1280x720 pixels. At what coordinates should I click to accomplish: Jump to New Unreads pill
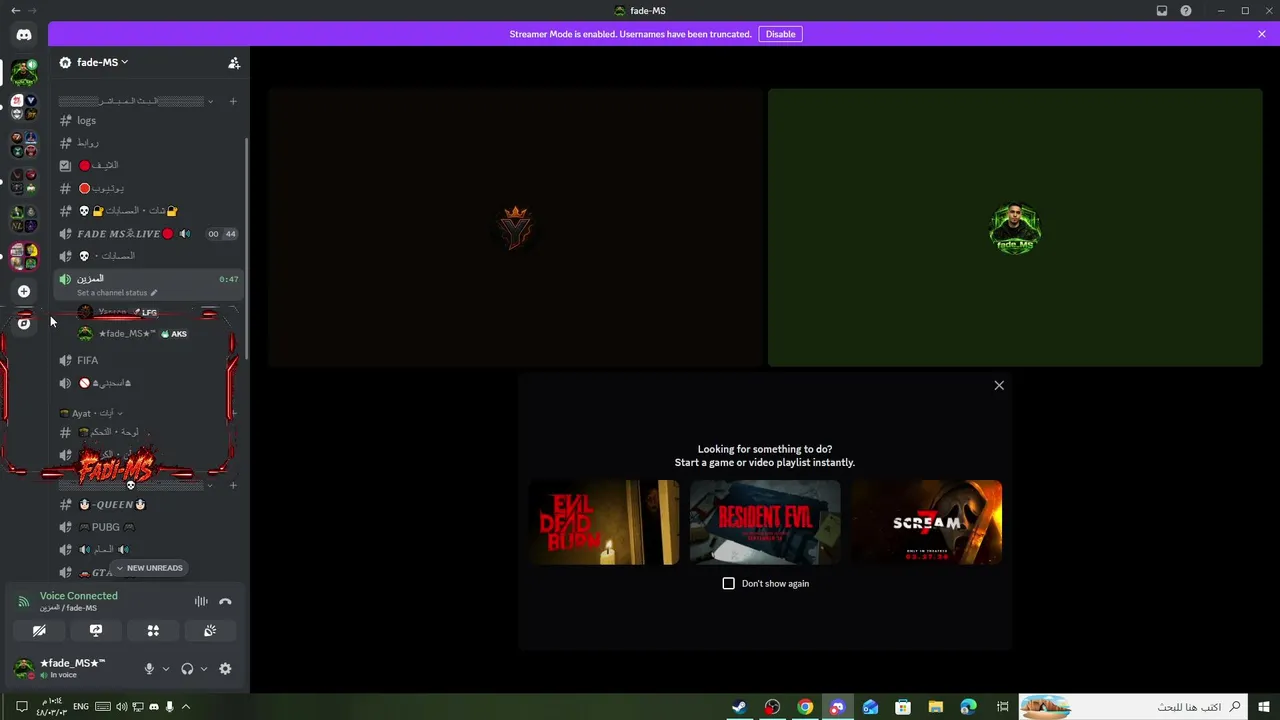tap(149, 568)
